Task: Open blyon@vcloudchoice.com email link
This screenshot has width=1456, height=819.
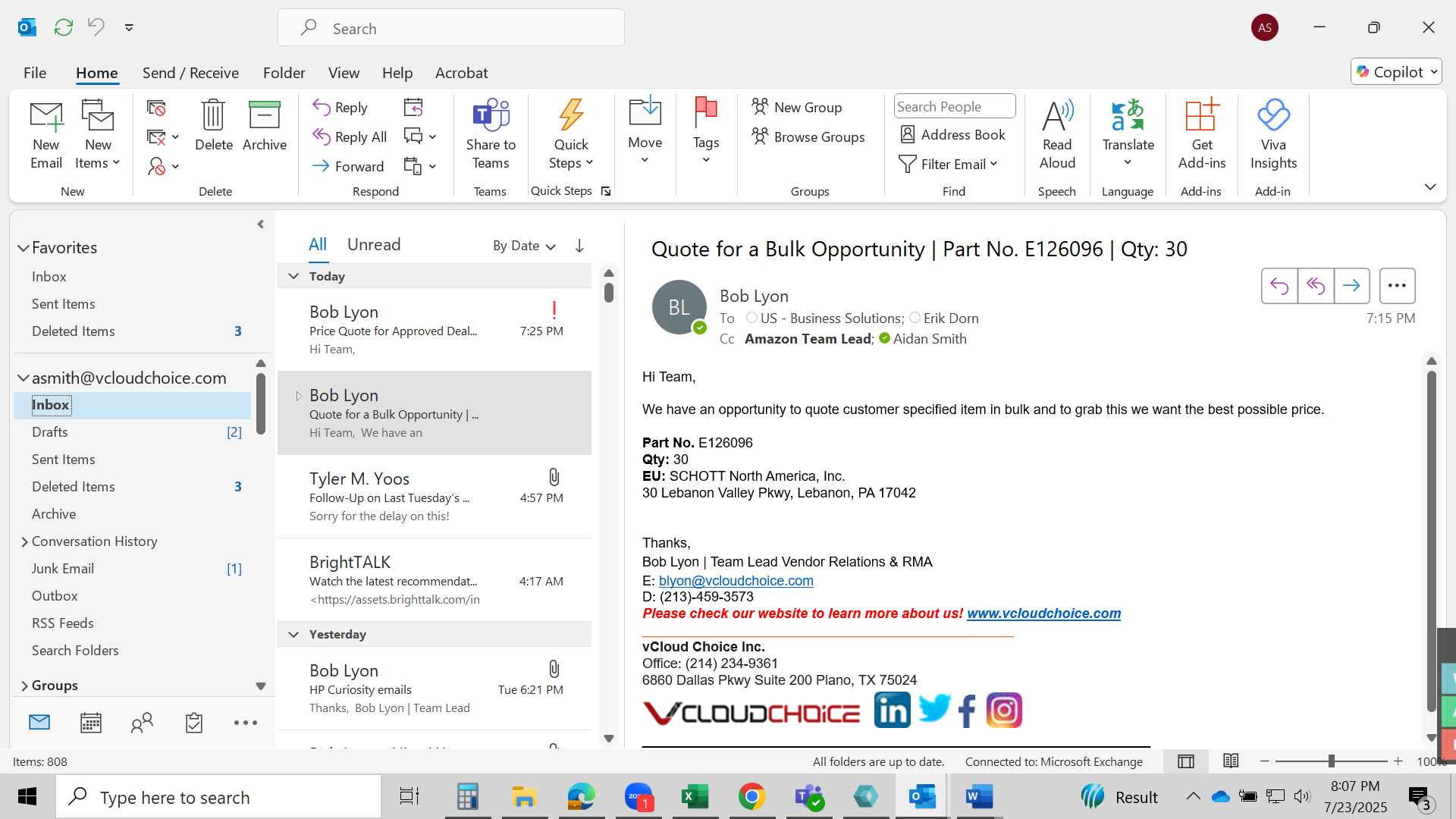Action: coord(736,581)
